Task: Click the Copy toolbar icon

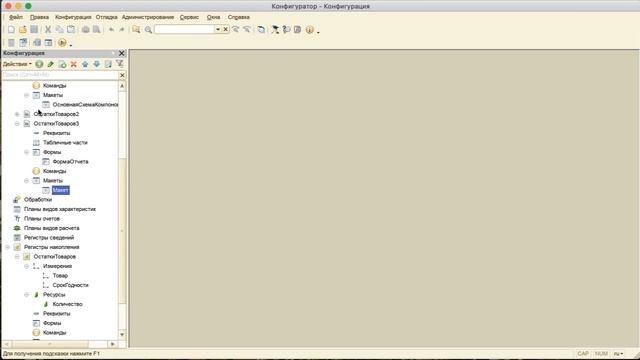Action: click(x=60, y=29)
